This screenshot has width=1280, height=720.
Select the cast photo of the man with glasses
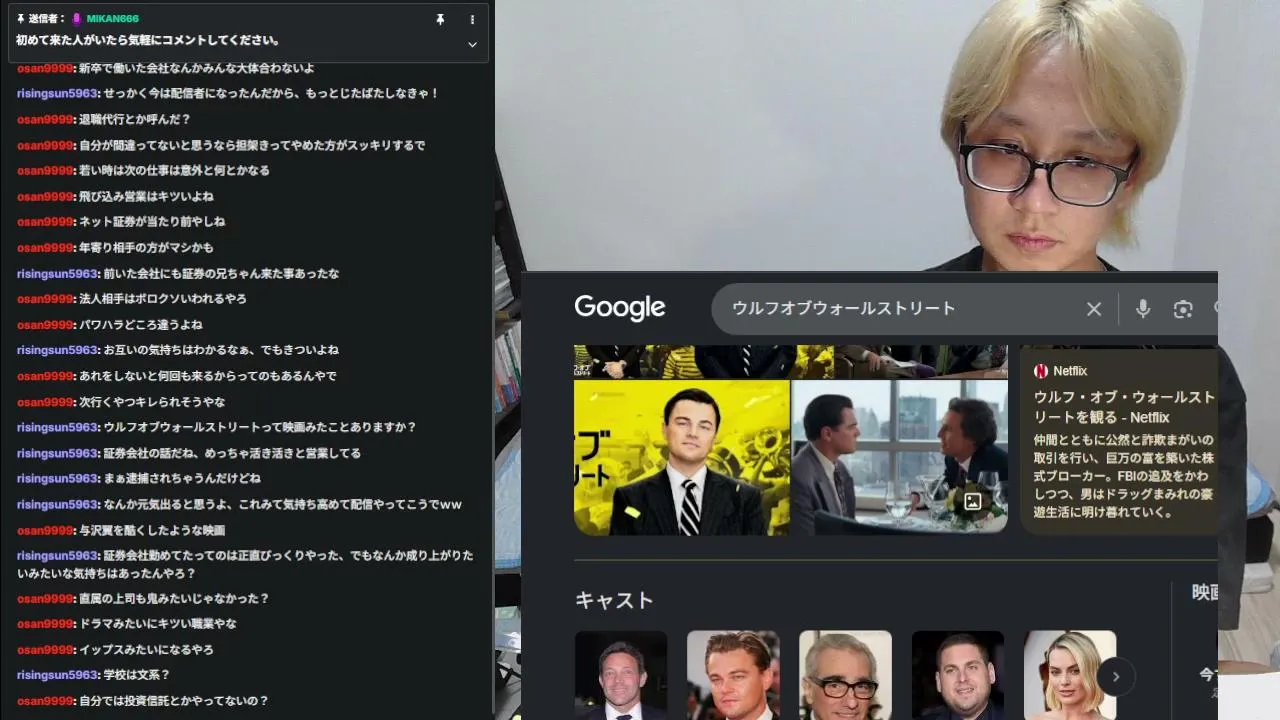click(x=845, y=675)
